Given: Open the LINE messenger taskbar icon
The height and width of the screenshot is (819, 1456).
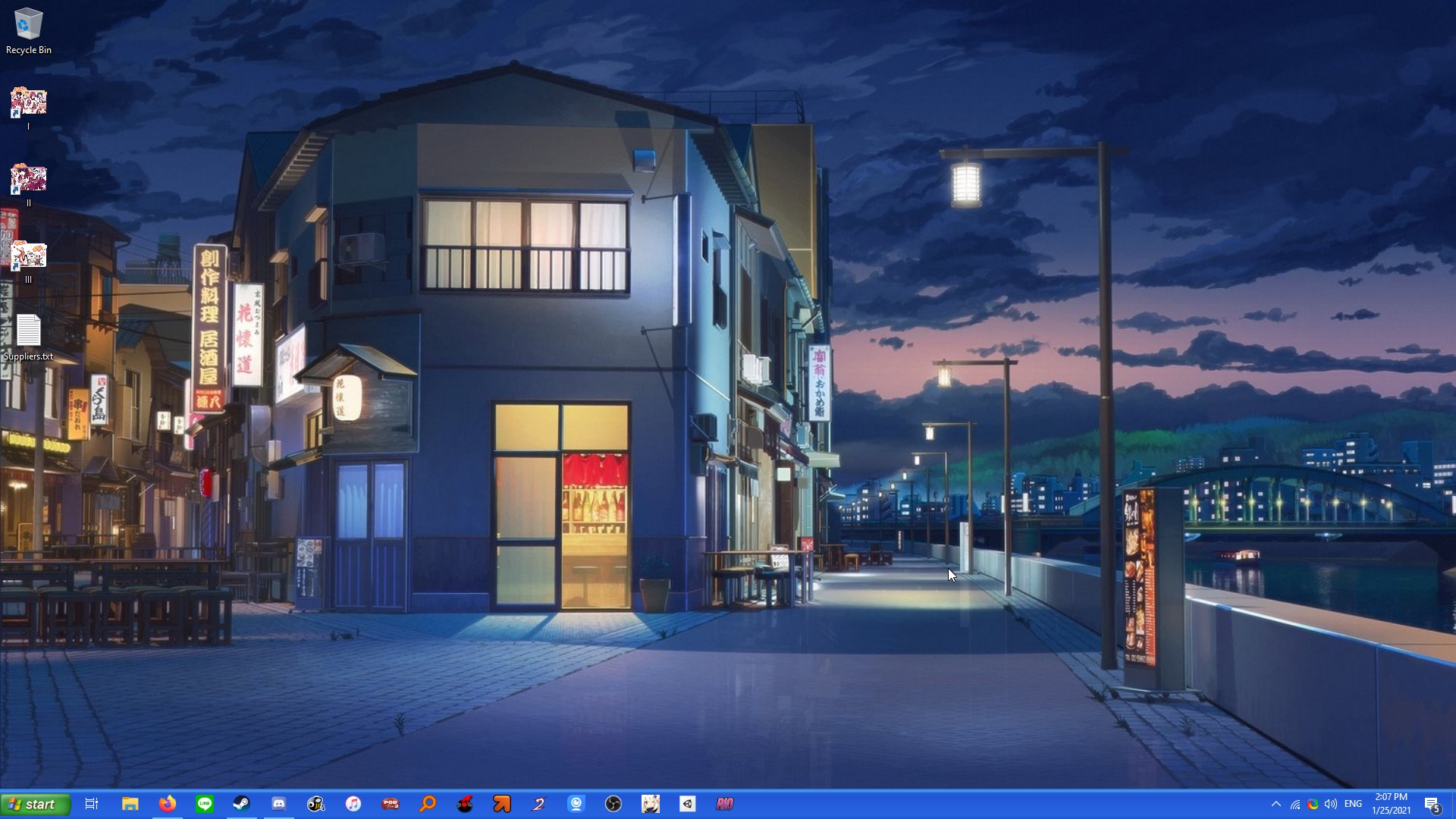Looking at the screenshot, I should pyautogui.click(x=205, y=804).
